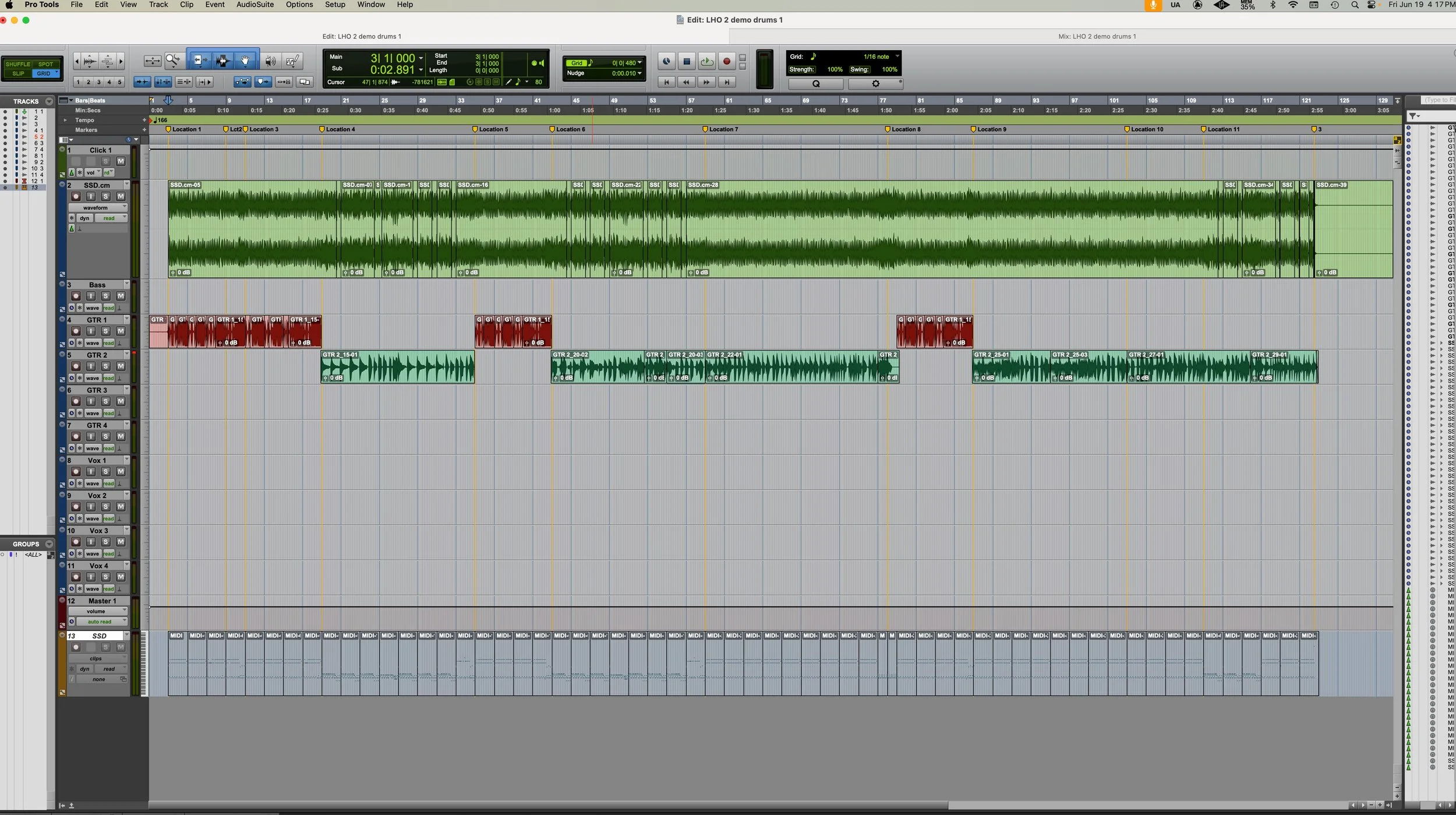1456x815 pixels.
Task: Select the Pencil tool
Action: point(292,61)
